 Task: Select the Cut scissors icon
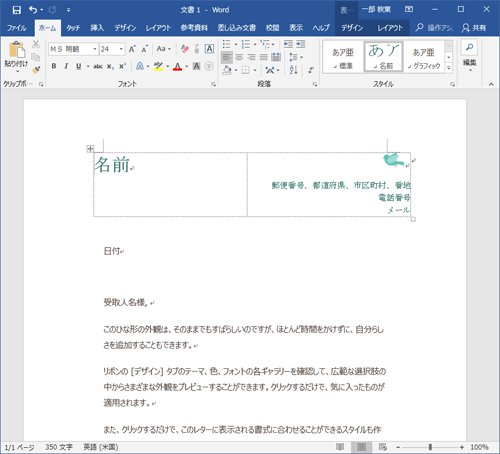(x=36, y=44)
